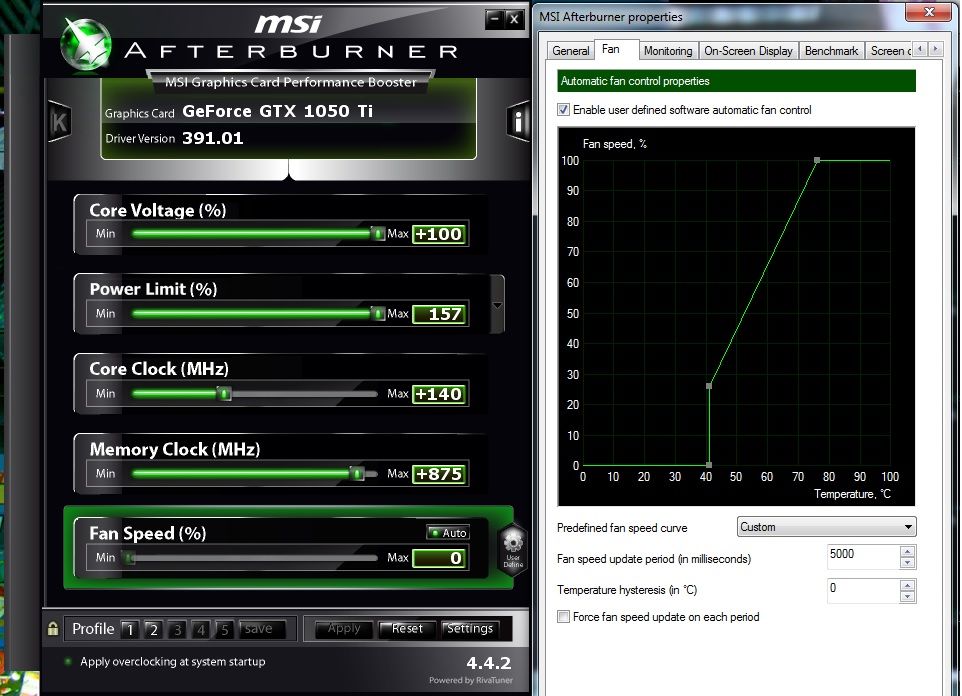Load Profile 2

[x=153, y=629]
